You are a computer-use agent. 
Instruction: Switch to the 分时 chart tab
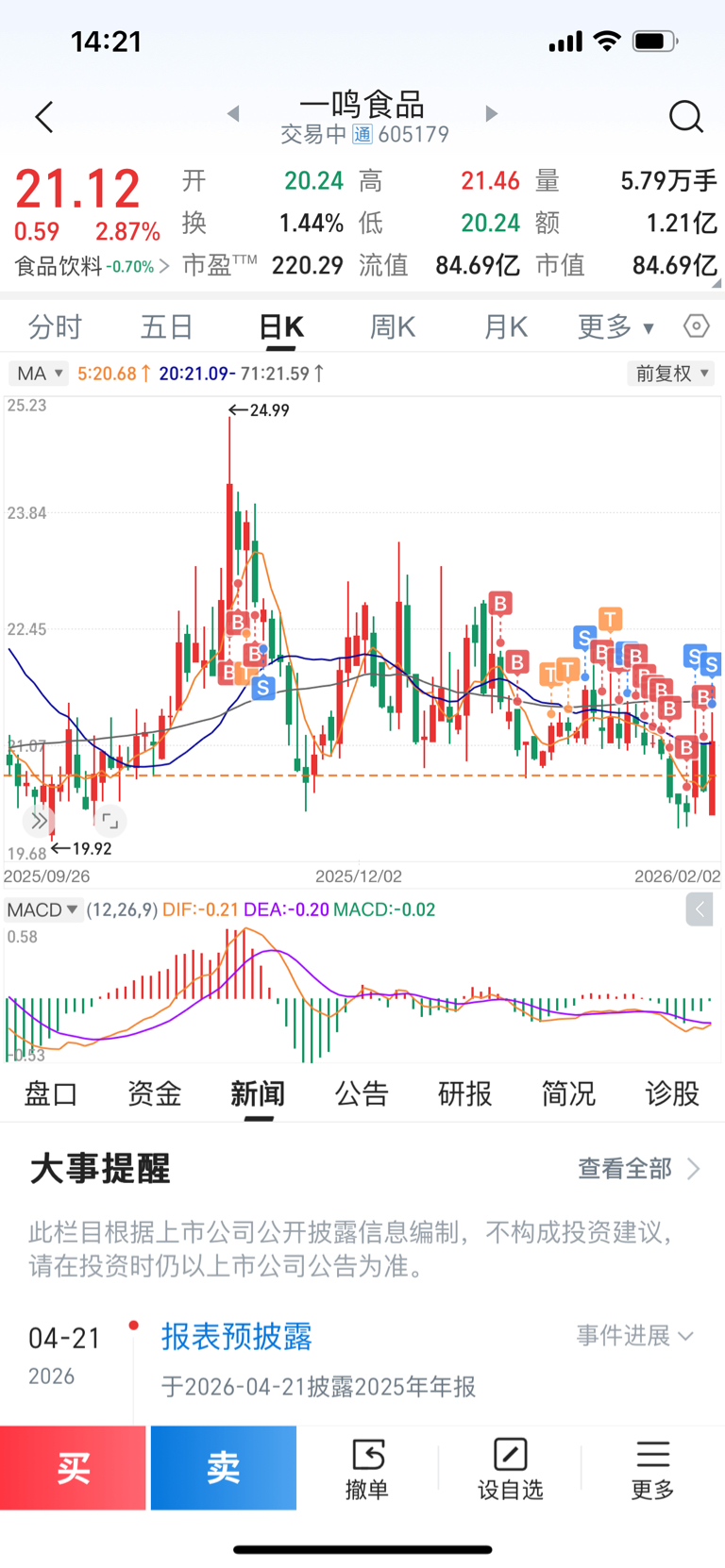click(55, 326)
